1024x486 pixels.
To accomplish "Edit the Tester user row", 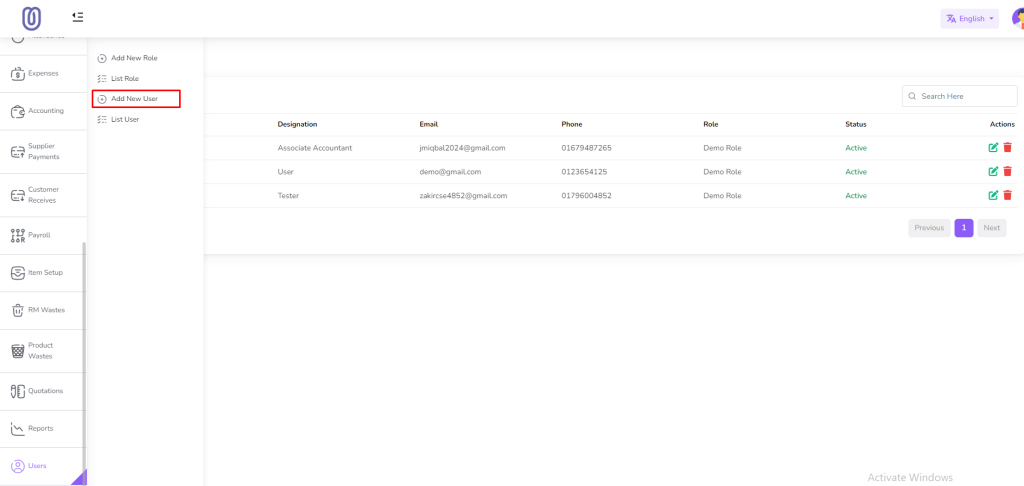I will (x=993, y=195).
